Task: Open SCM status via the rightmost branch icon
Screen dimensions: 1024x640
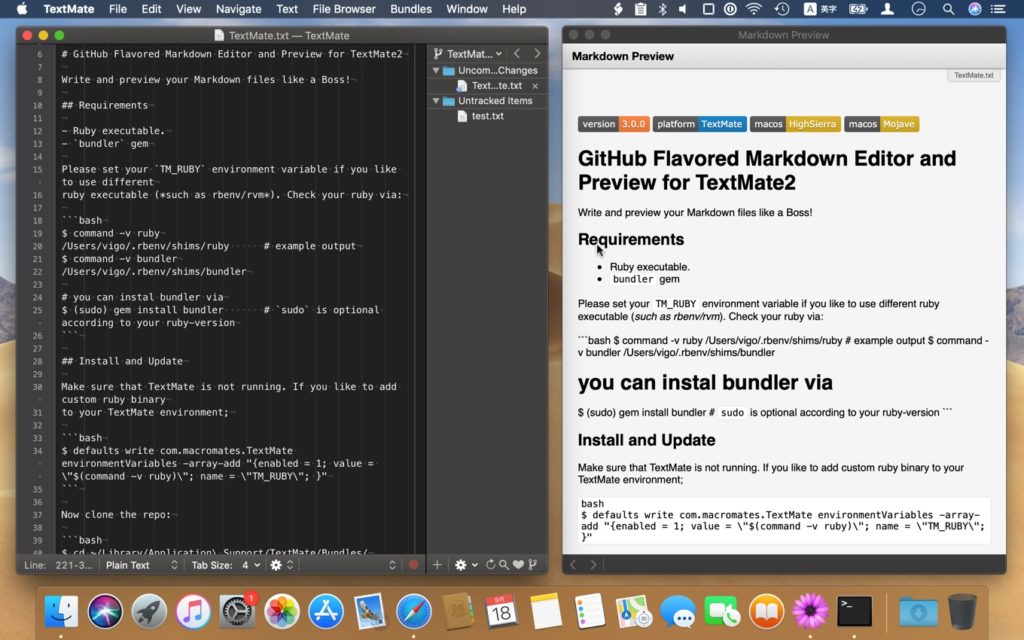Action: point(532,565)
